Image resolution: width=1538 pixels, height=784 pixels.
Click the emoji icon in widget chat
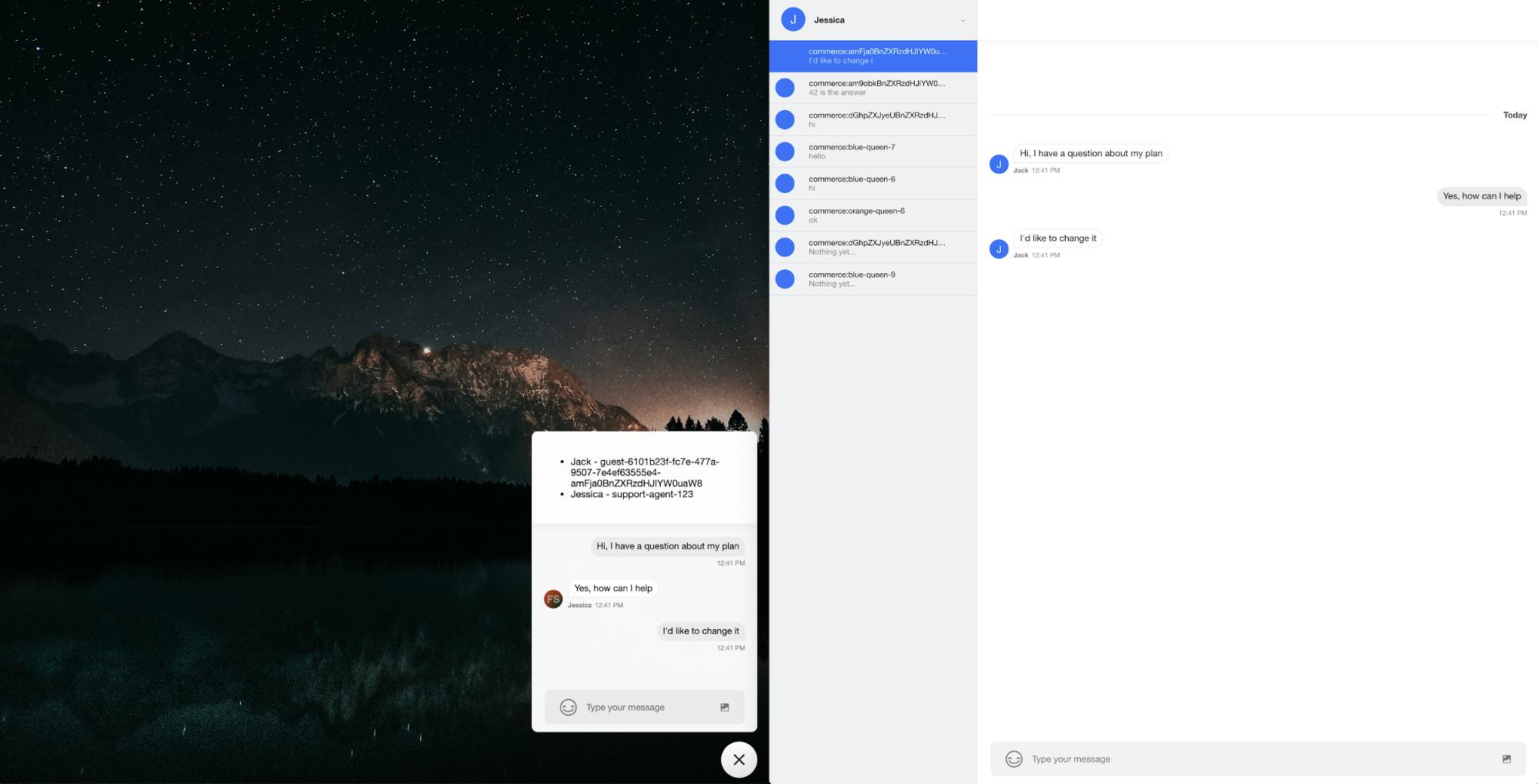568,707
